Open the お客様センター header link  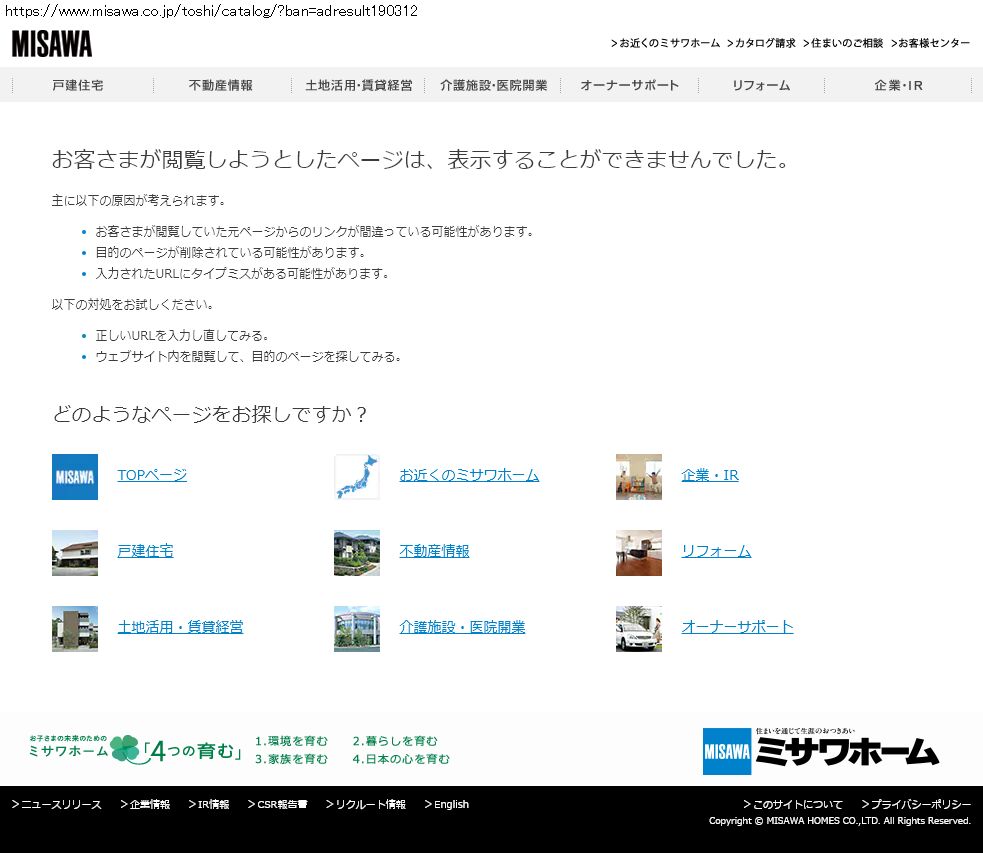[933, 44]
